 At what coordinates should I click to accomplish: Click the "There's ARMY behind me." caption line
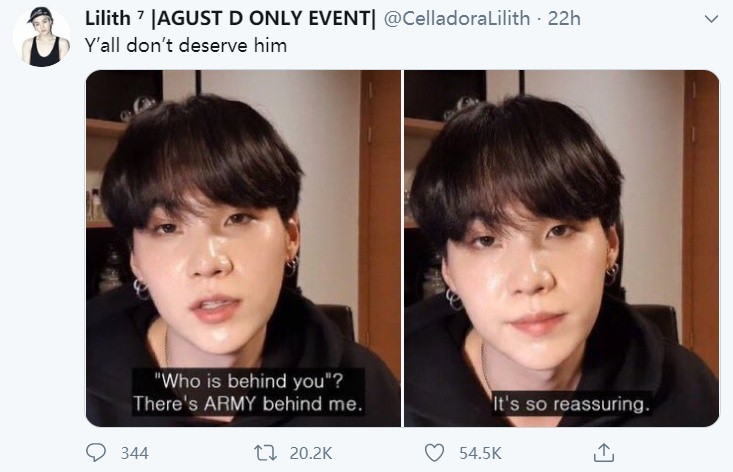click(x=248, y=404)
